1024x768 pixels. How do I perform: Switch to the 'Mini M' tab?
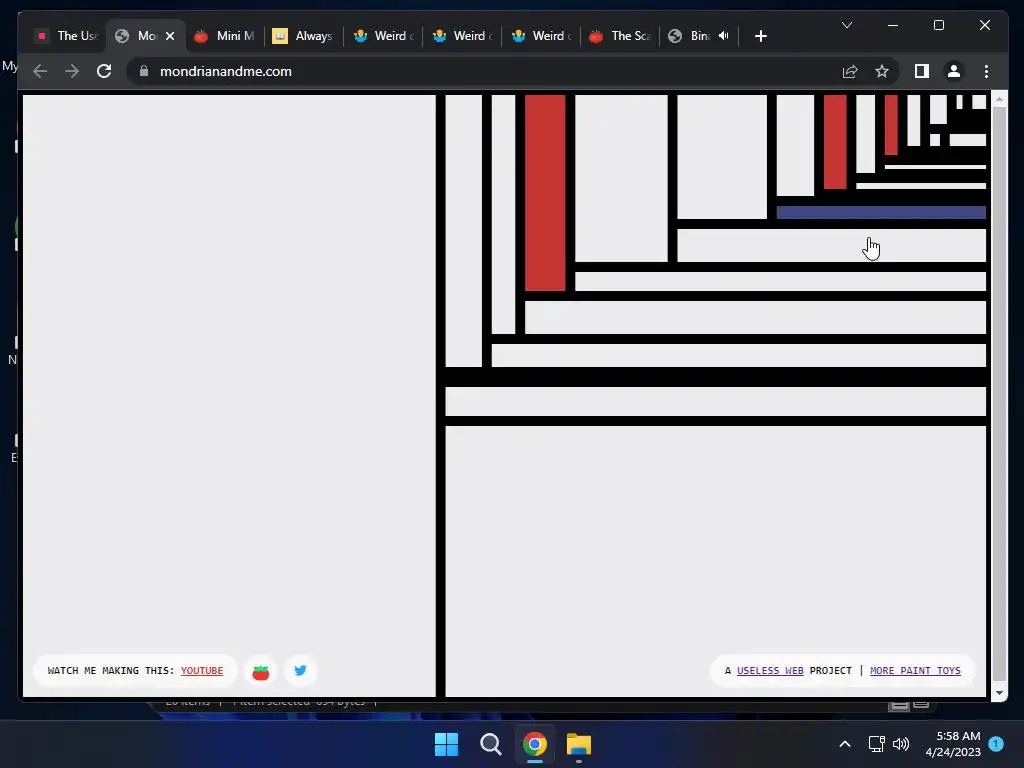coord(225,36)
